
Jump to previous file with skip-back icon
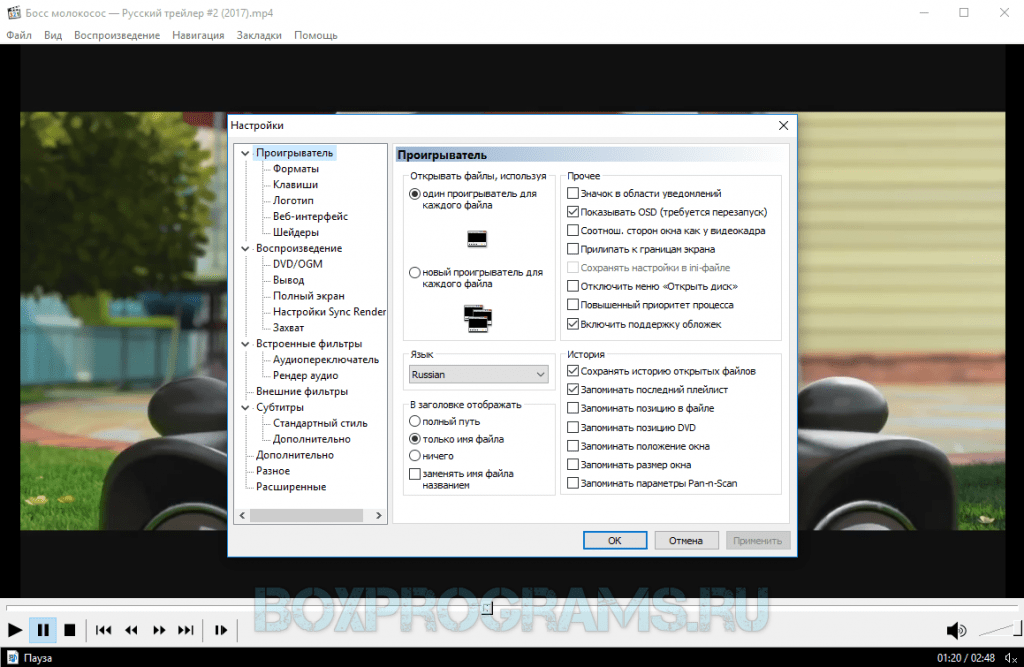[x=103, y=630]
